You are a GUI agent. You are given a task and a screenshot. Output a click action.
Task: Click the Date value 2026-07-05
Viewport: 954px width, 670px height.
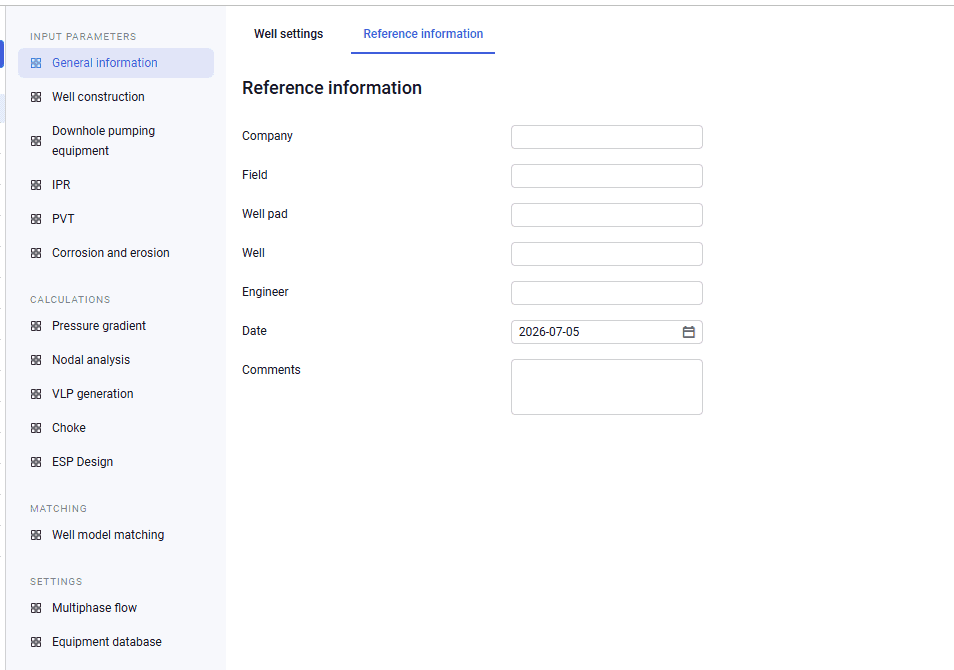(x=549, y=332)
